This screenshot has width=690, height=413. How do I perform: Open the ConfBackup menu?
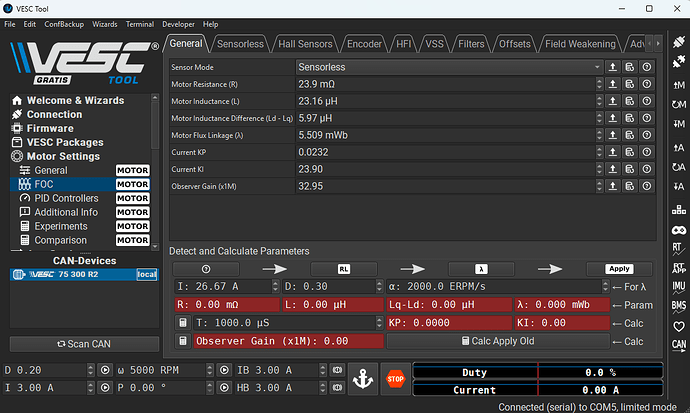tap(64, 24)
